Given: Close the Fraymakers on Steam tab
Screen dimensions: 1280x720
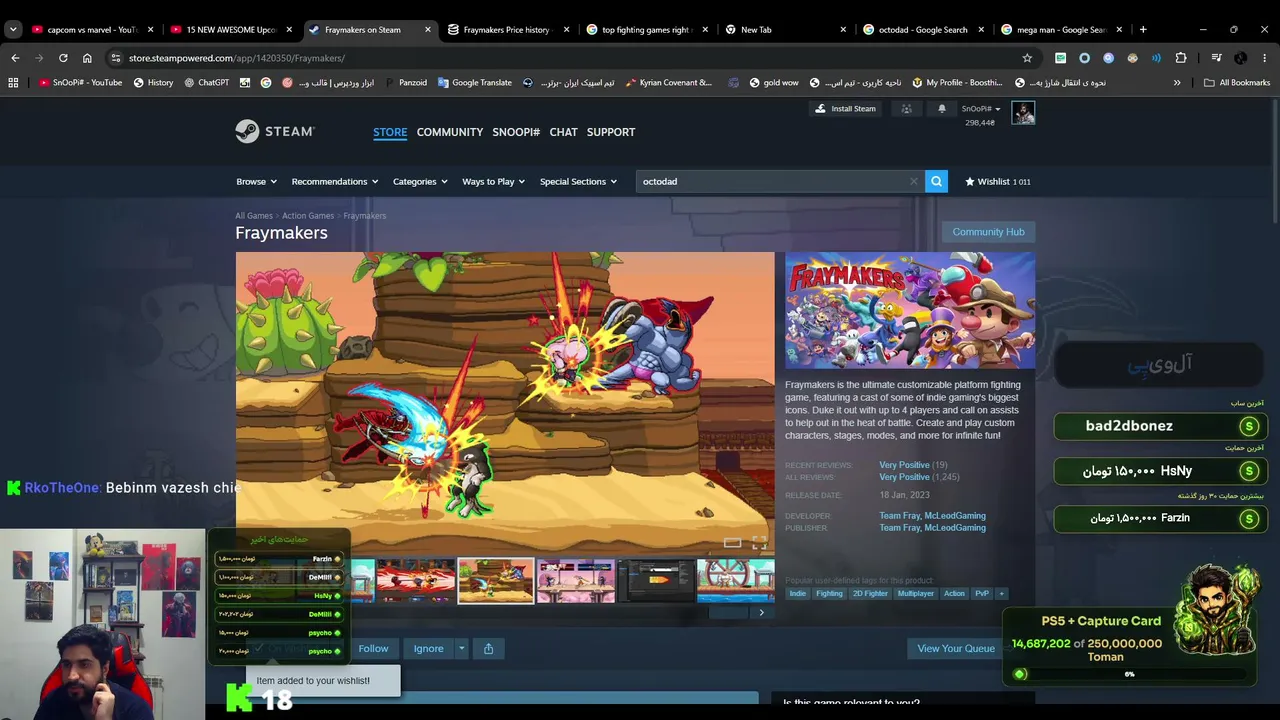Looking at the screenshot, I should (428, 30).
